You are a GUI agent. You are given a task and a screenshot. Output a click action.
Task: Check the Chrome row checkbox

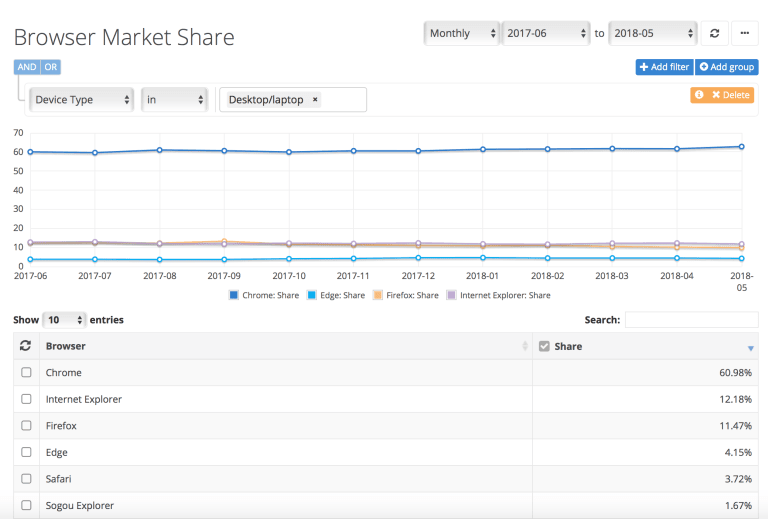pos(26,372)
